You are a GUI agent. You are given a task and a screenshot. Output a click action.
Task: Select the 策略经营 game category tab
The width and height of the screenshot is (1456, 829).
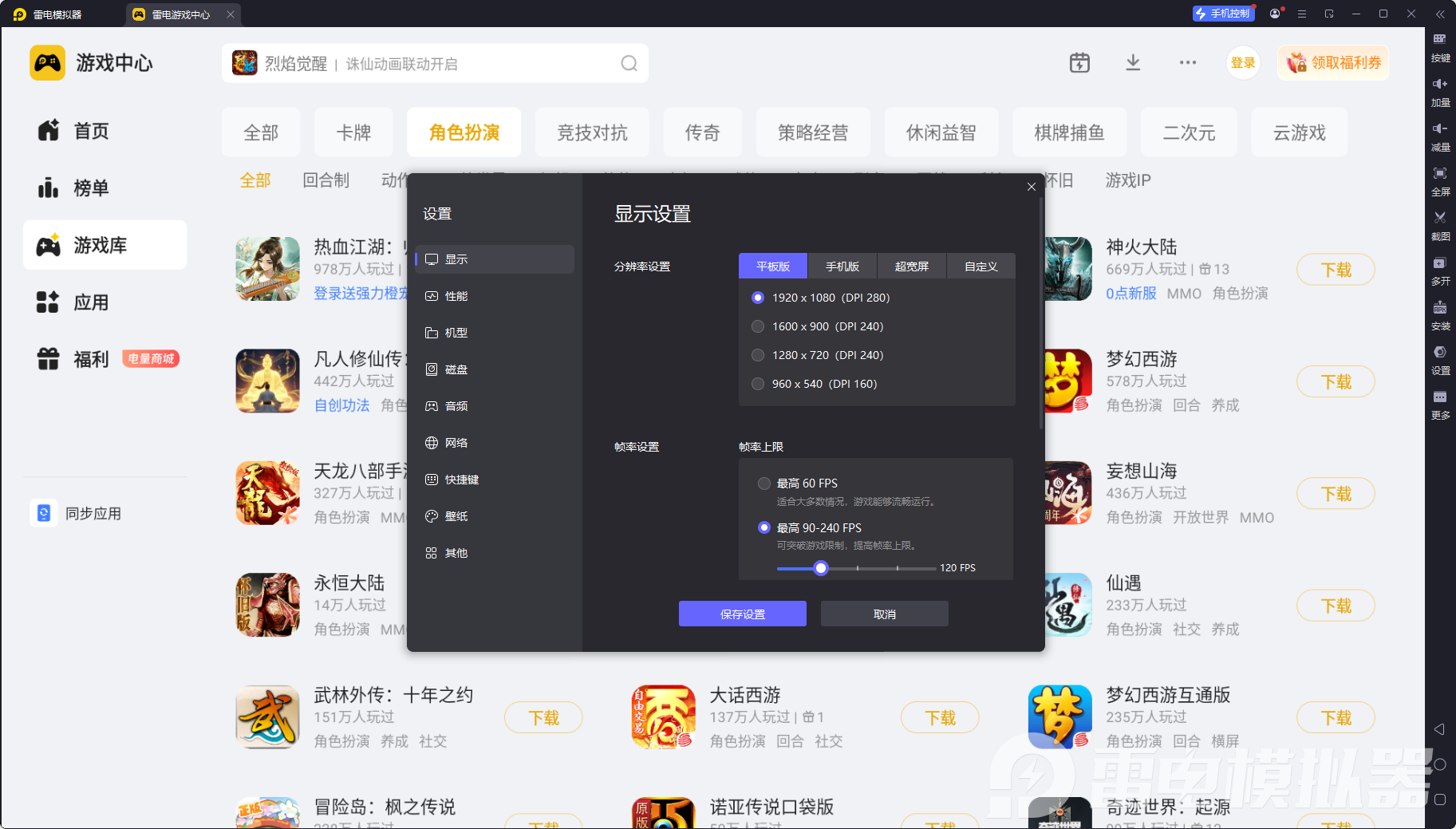[x=813, y=132]
